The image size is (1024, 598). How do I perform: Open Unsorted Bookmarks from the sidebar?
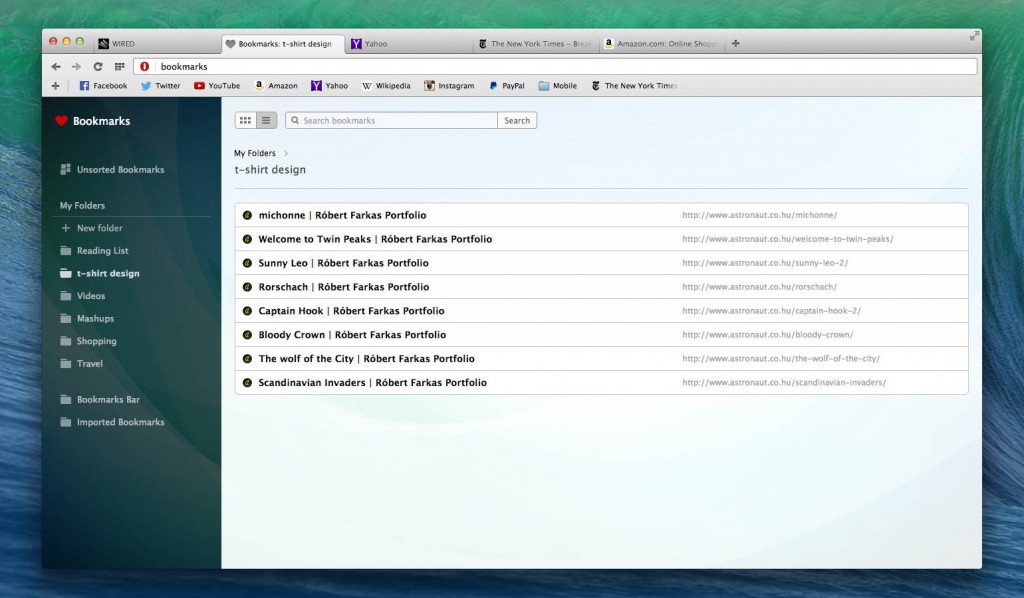tap(120, 169)
